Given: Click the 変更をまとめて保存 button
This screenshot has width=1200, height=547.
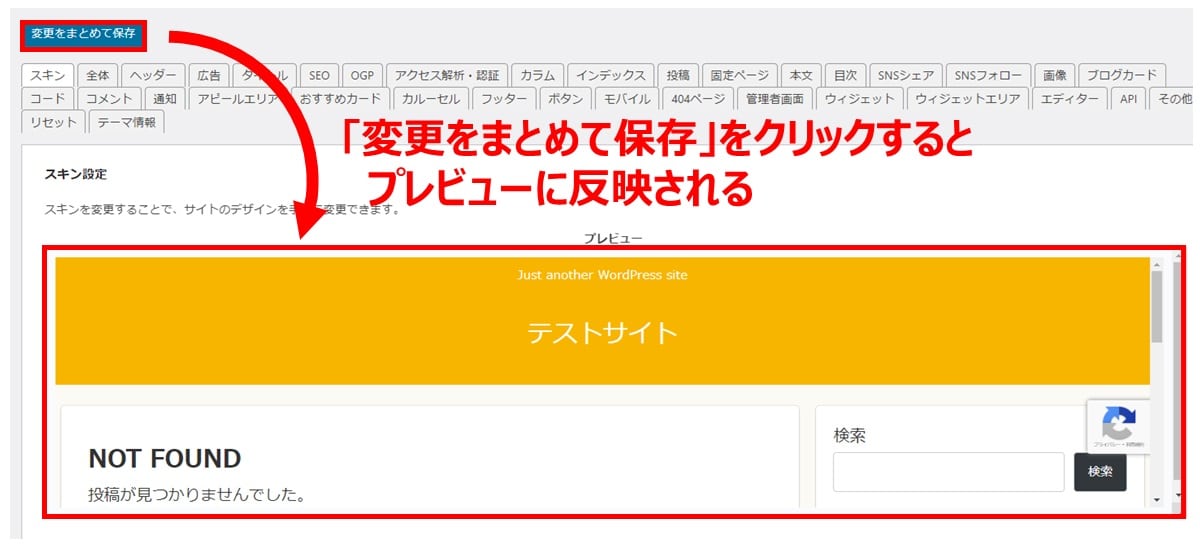Looking at the screenshot, I should (x=83, y=34).
